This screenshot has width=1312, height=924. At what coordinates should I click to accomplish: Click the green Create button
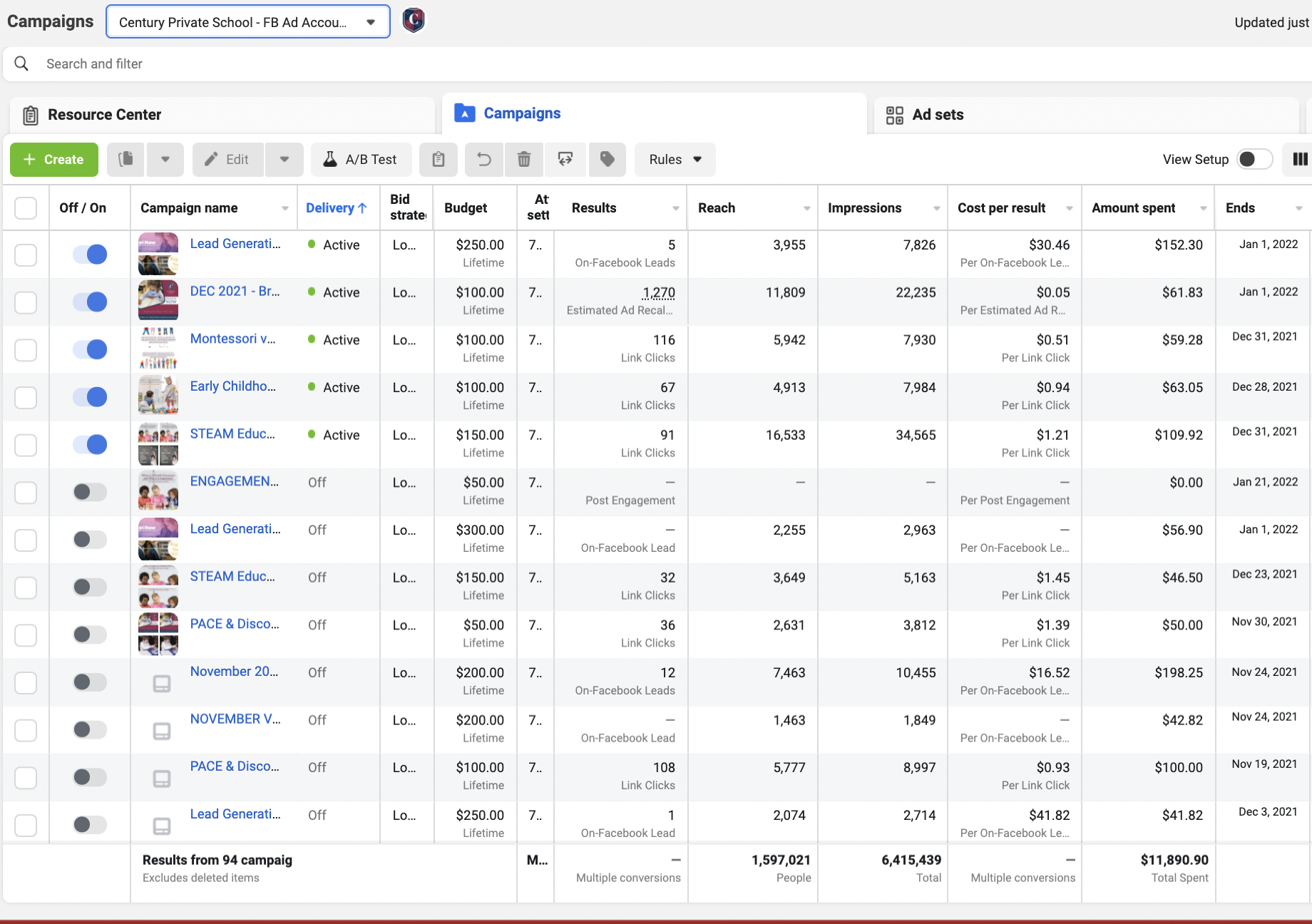(54, 159)
